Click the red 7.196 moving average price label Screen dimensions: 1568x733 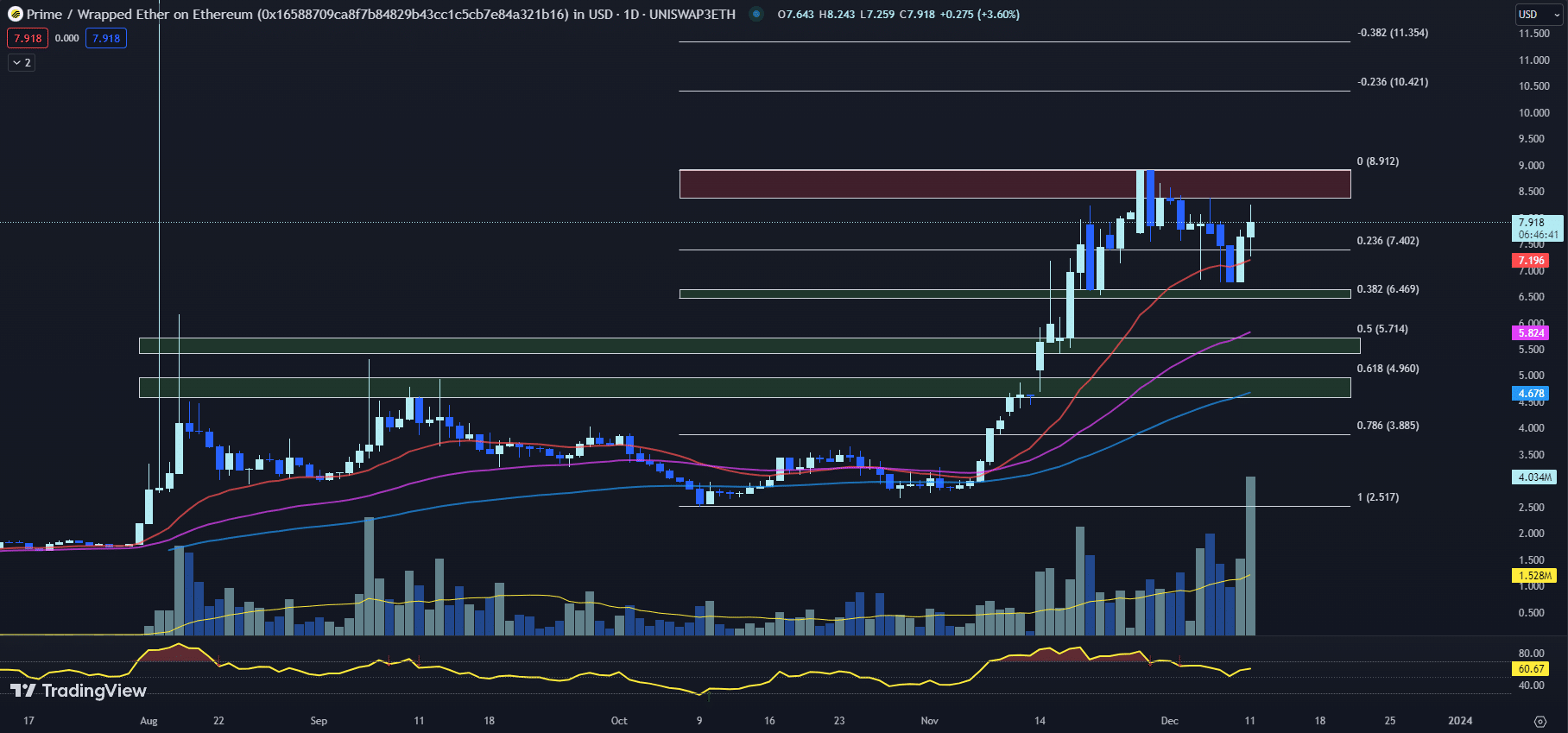pos(1531,261)
